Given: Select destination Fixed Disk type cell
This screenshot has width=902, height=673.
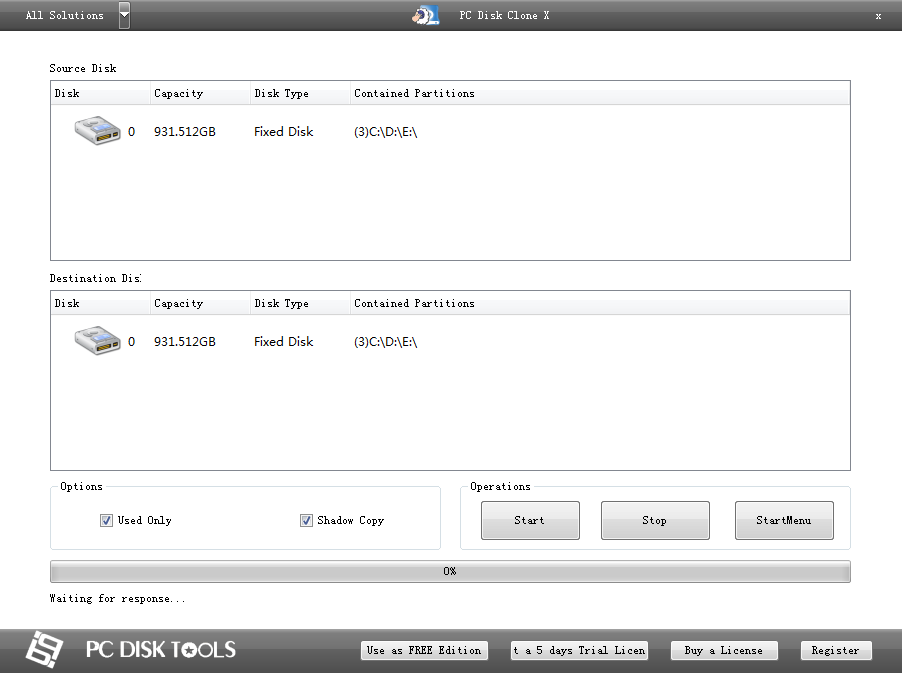Looking at the screenshot, I should [284, 342].
